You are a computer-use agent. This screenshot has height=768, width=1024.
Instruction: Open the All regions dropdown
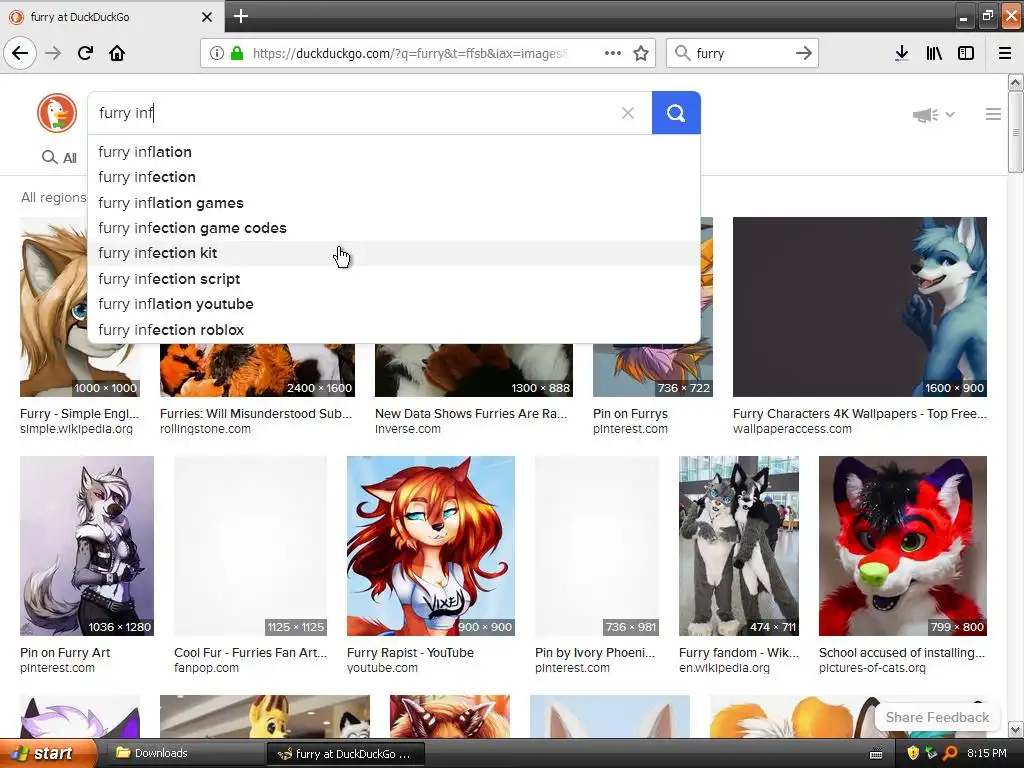coord(54,197)
